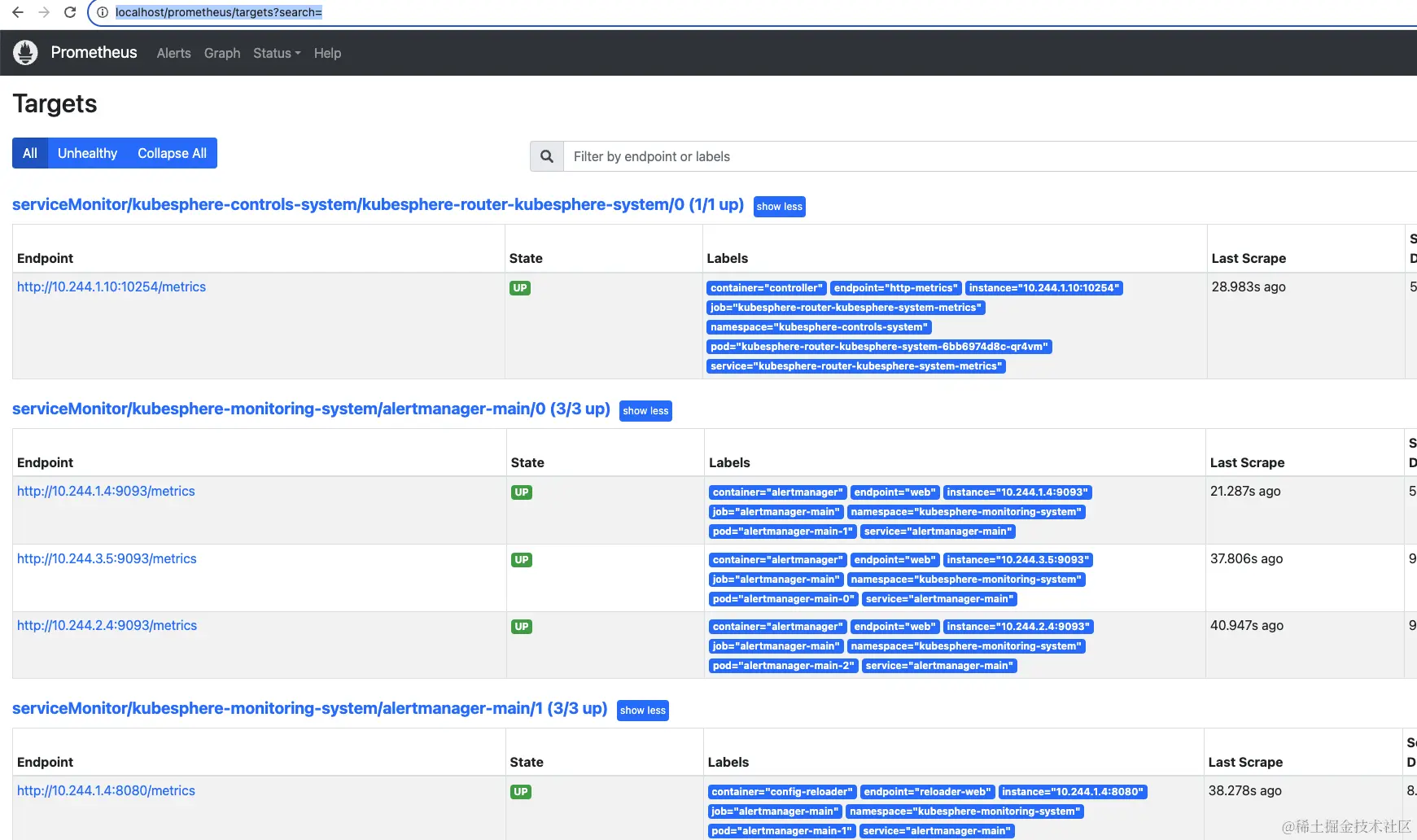
Task: Click label job="kubesphere-router-kubesphere-system-metrics"
Action: pos(846,308)
